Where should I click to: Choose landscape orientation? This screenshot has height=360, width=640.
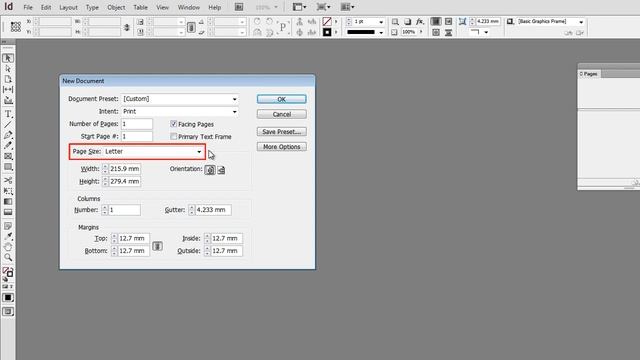point(221,170)
